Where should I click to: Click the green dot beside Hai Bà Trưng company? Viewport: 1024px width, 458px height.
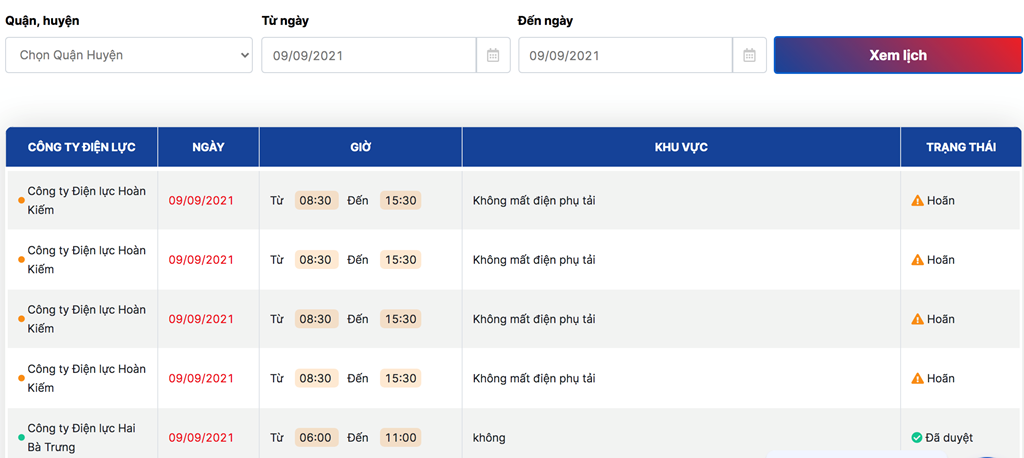(21, 438)
